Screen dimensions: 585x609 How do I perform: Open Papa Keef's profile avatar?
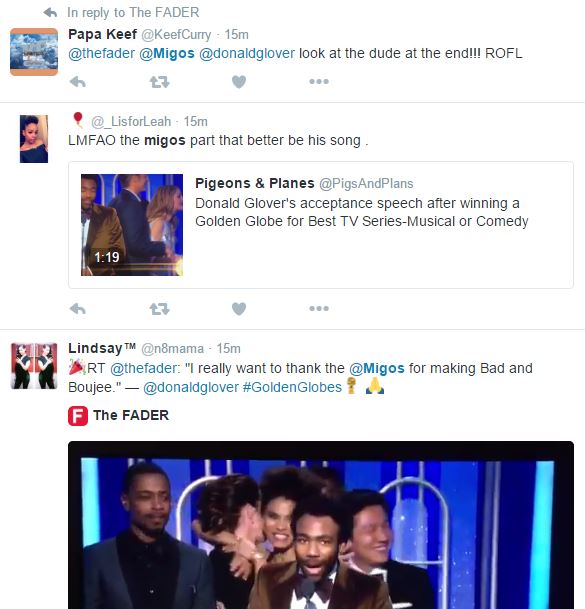tap(34, 52)
